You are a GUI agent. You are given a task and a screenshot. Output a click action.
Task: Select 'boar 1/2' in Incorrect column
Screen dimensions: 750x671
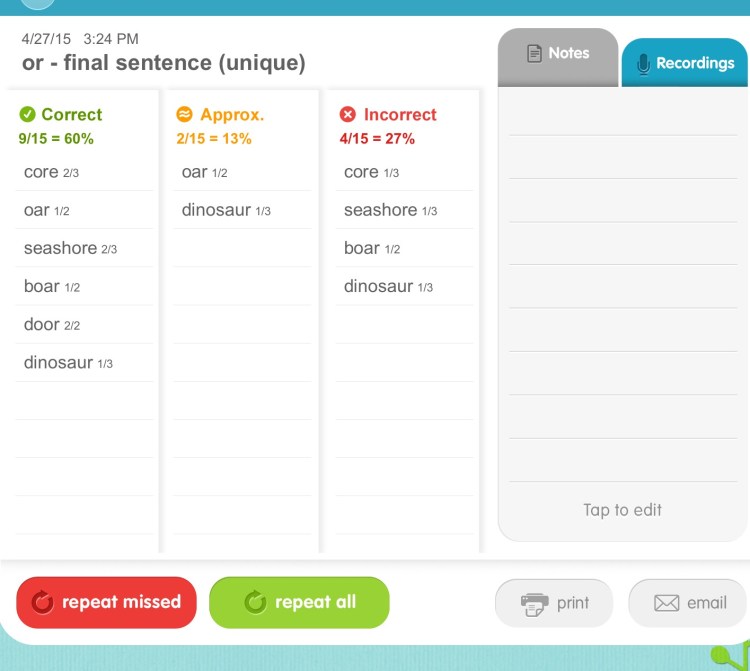[x=372, y=248]
